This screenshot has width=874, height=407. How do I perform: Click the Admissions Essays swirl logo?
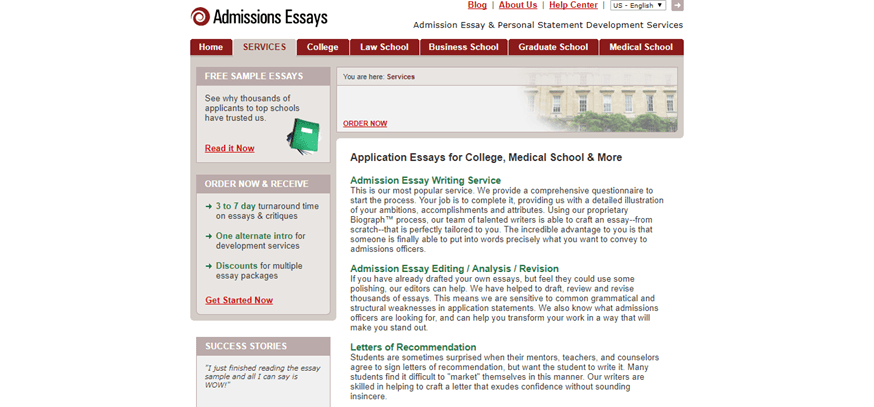[x=200, y=16]
